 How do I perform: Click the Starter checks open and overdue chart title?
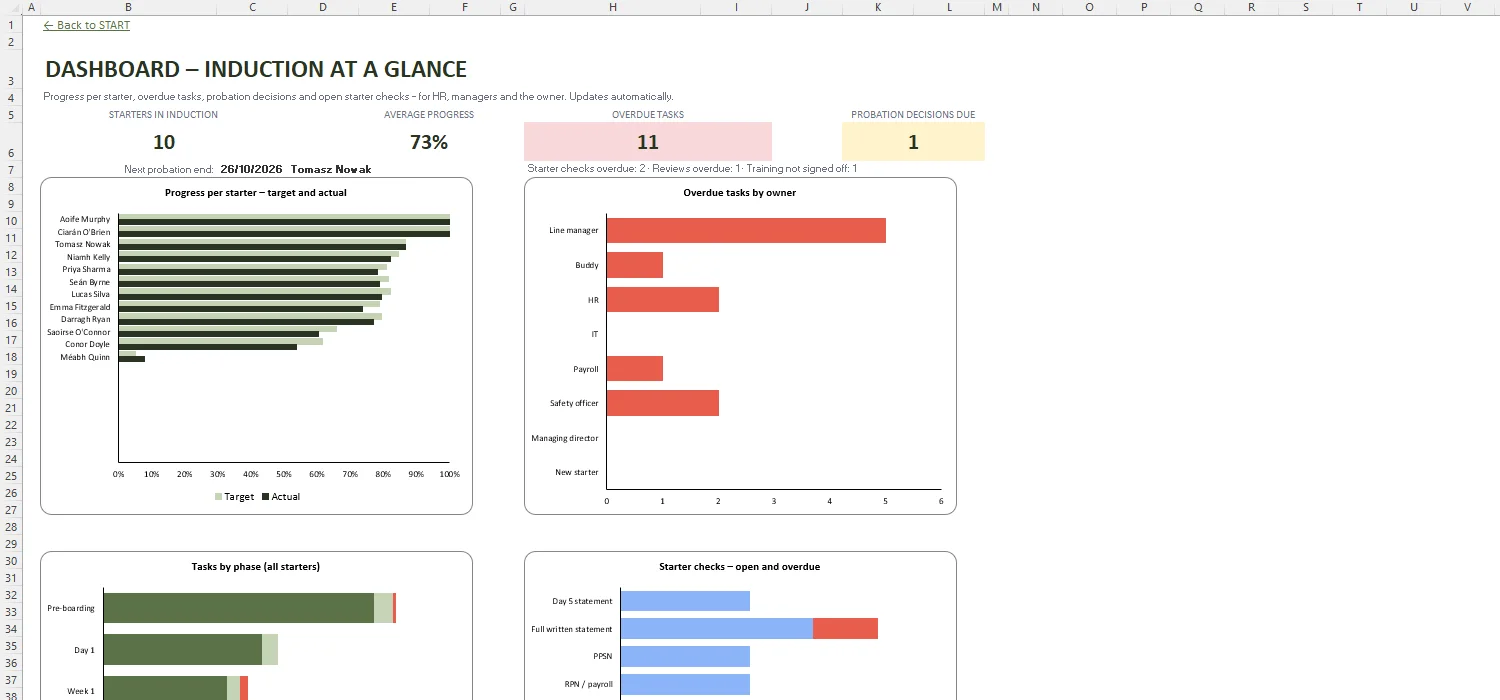pyautogui.click(x=740, y=566)
